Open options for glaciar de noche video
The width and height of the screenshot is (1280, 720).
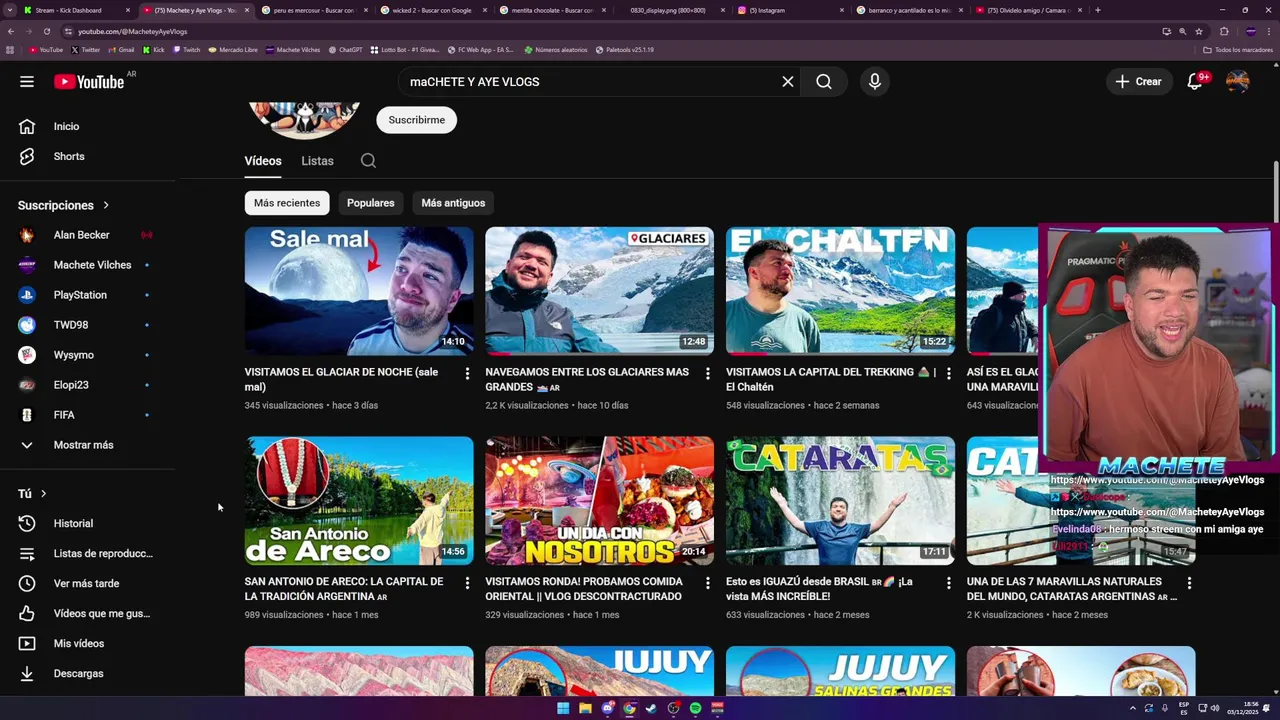467,373
